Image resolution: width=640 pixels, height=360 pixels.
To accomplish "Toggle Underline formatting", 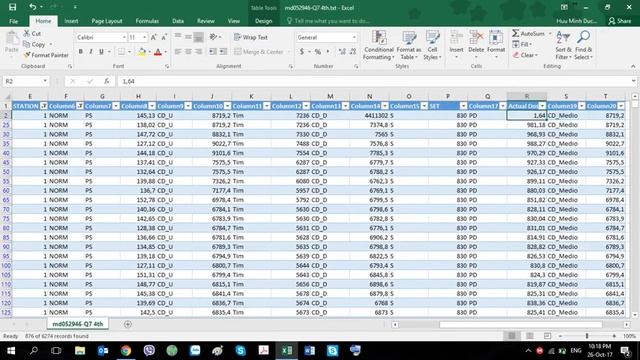I will click(101, 52).
